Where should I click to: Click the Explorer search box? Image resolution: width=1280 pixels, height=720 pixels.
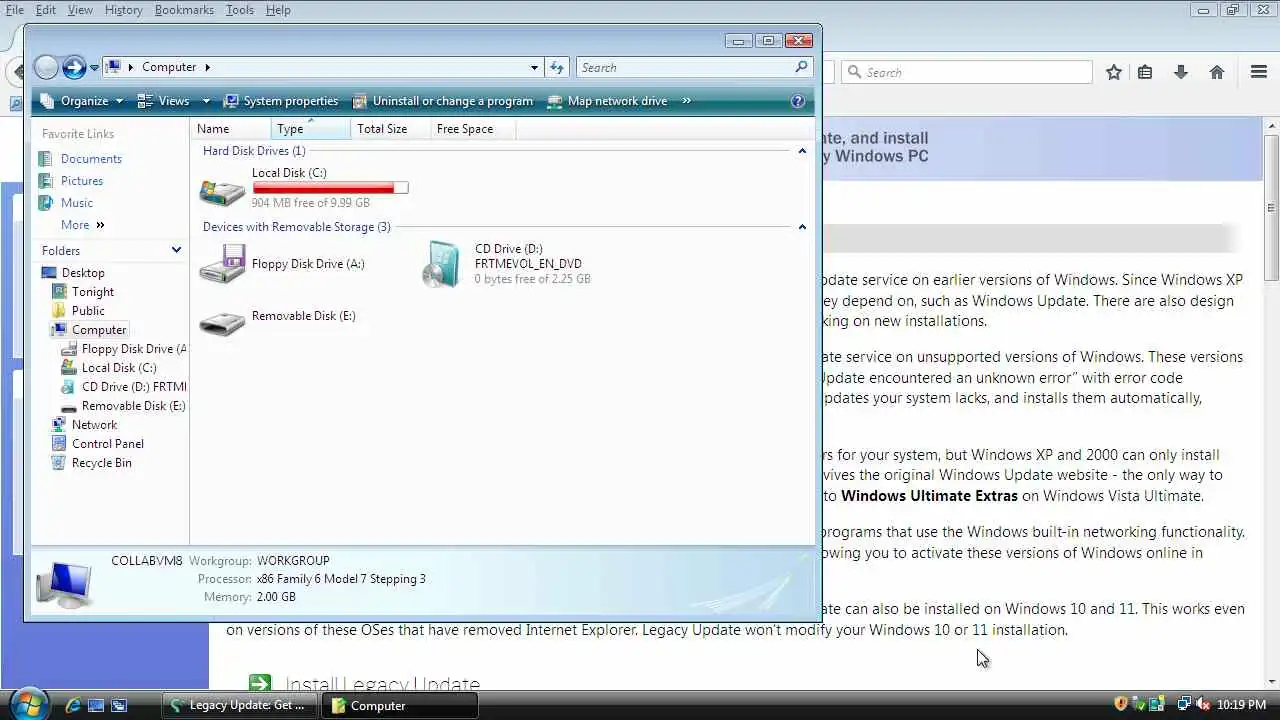[x=693, y=67]
